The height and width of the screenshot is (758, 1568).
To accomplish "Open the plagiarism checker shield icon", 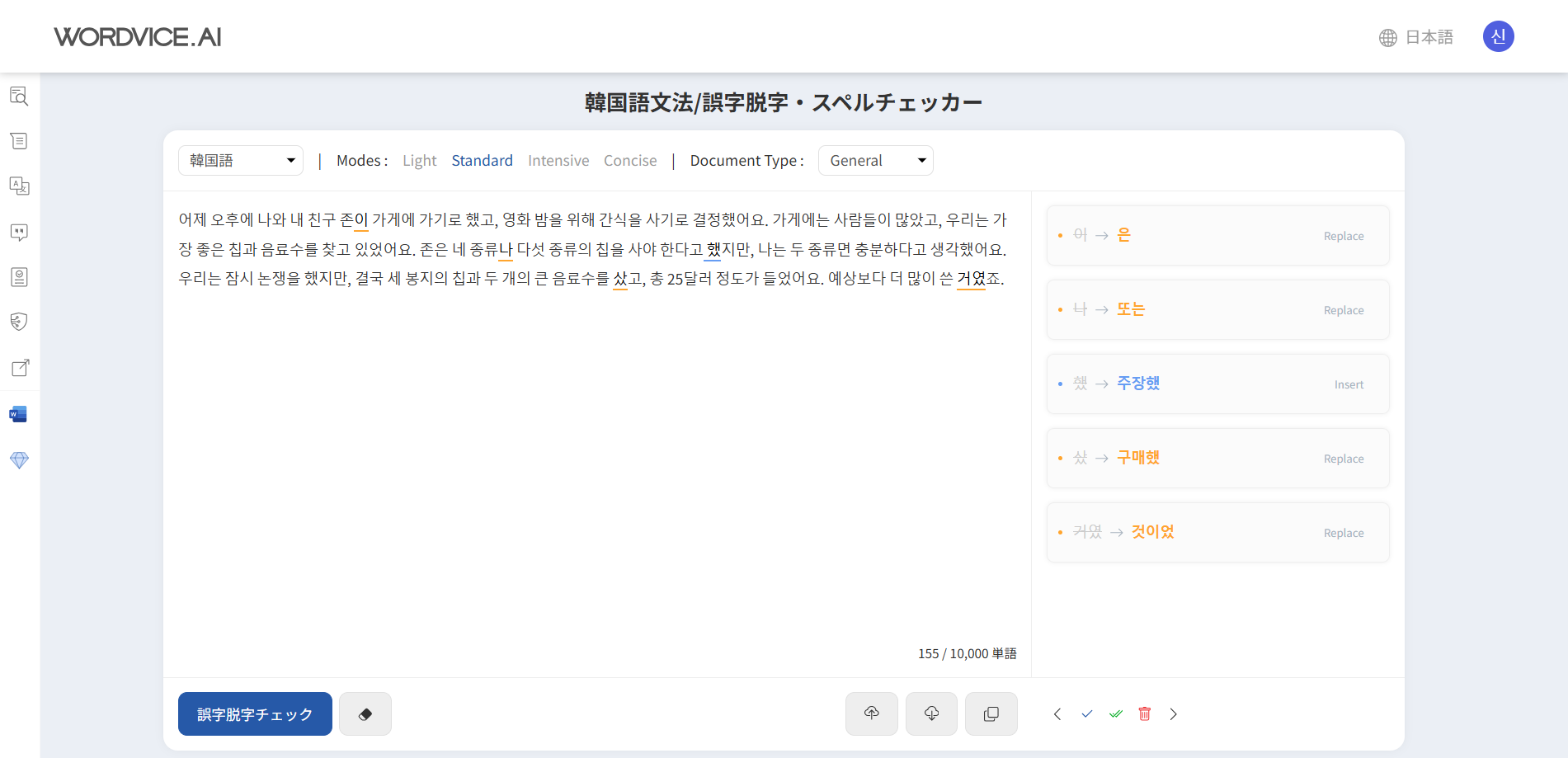I will click(19, 321).
